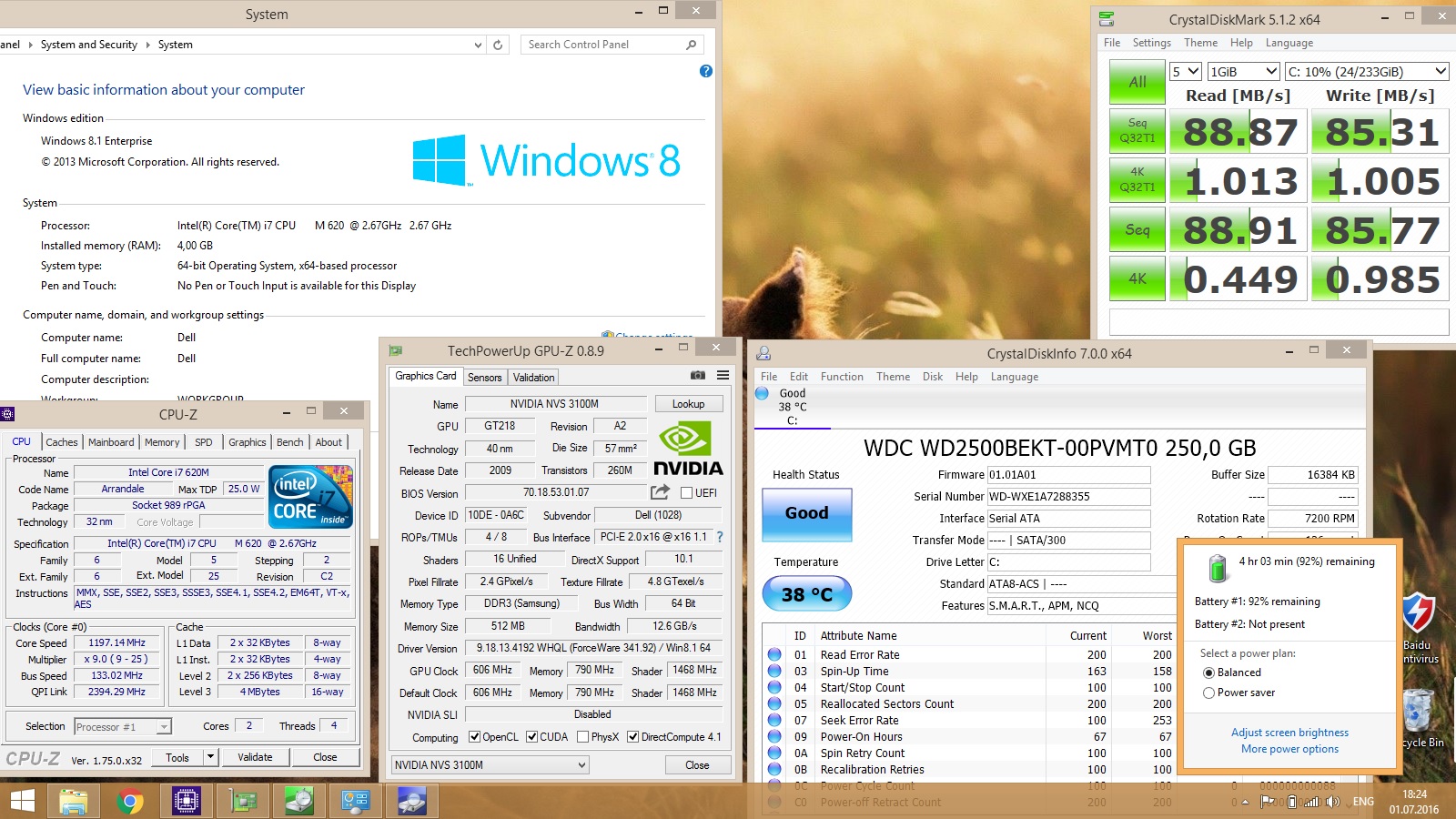1456x819 pixels.
Task: Click the Validate button in CPU-Z
Action: pyautogui.click(x=255, y=757)
